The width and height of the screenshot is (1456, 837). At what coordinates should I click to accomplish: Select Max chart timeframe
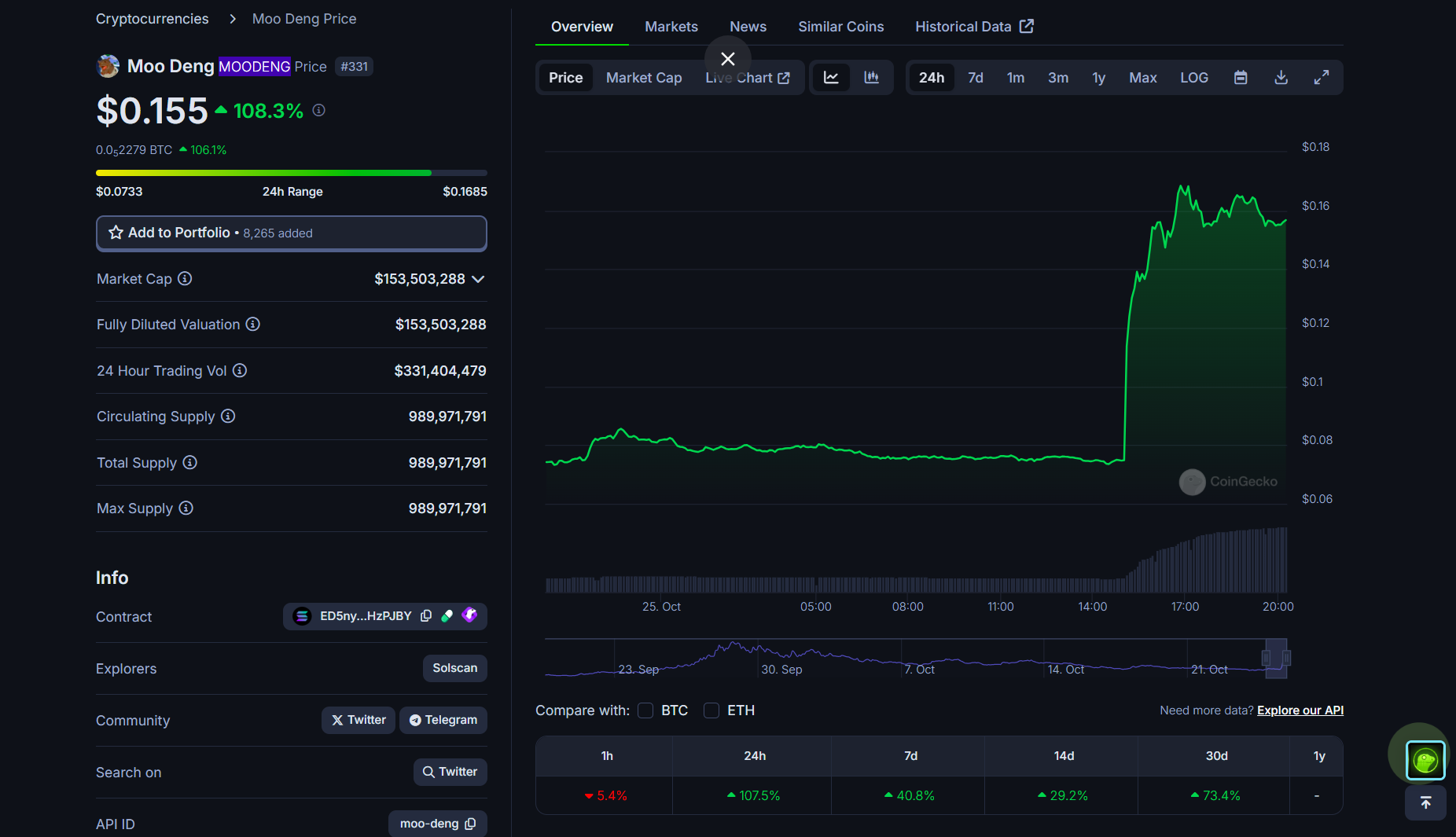coord(1143,77)
